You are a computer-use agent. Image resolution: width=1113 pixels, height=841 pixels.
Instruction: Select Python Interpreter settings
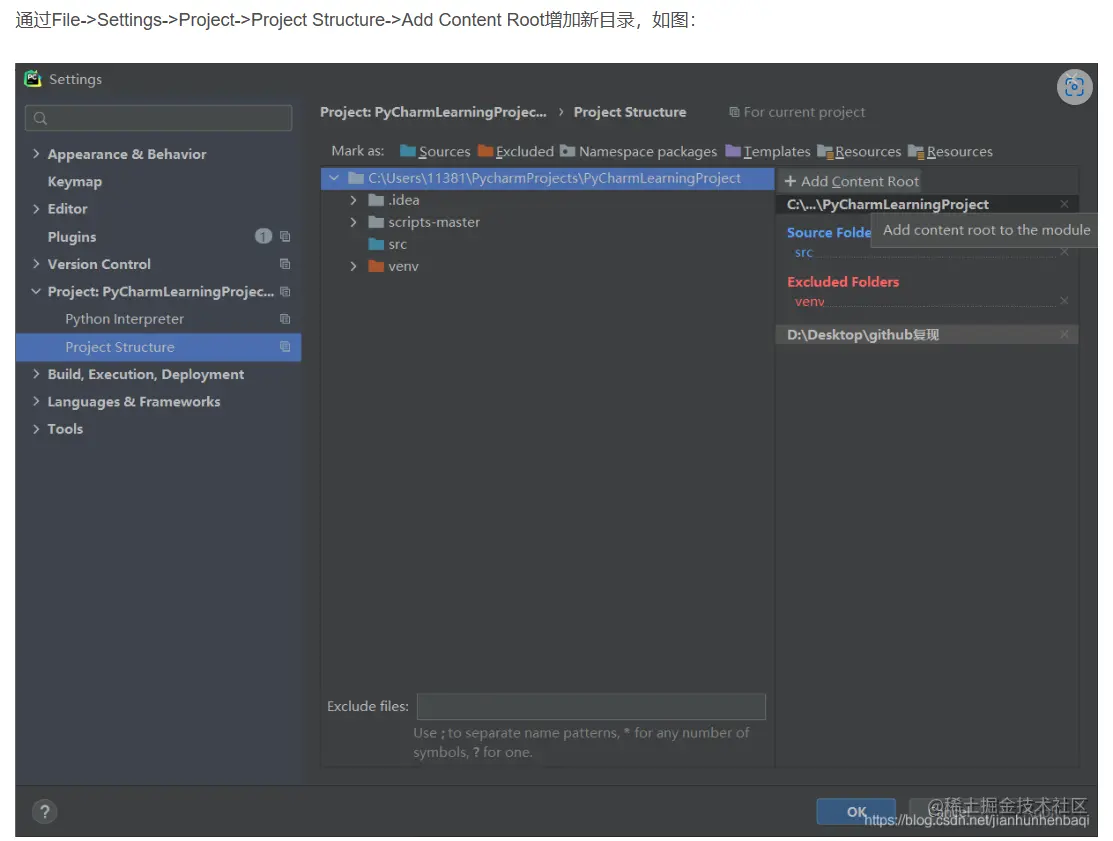click(124, 319)
